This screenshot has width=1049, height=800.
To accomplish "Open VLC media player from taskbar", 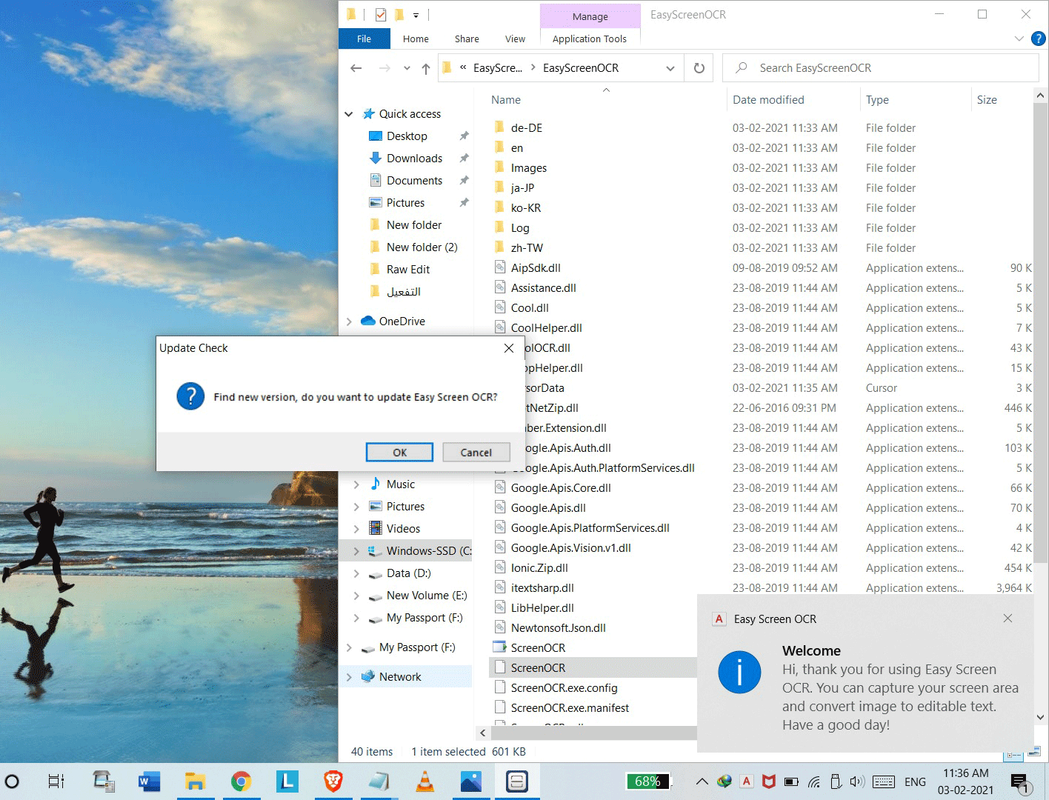I will pos(425,781).
